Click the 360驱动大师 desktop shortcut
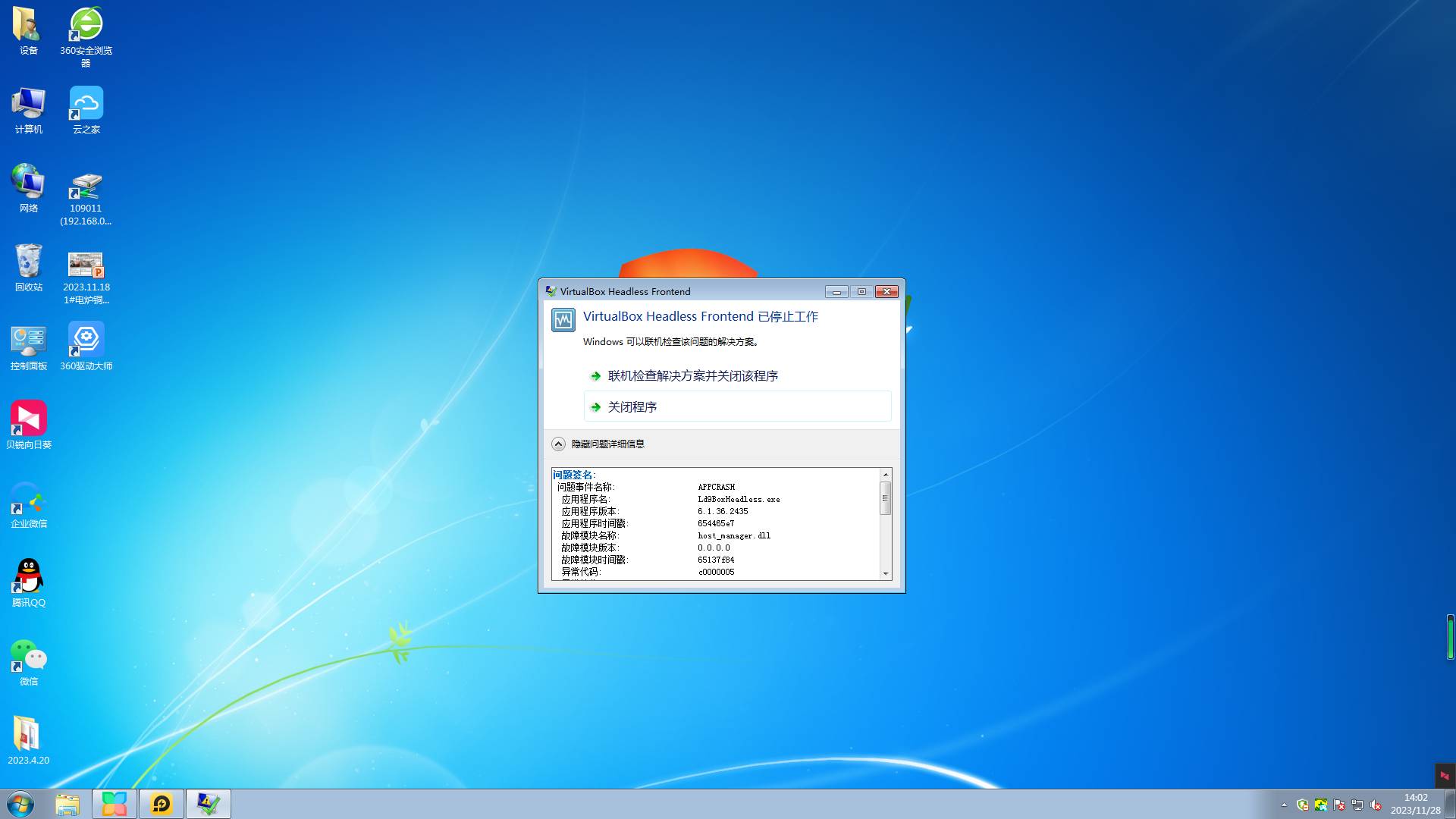The image size is (1456, 819). point(86,340)
